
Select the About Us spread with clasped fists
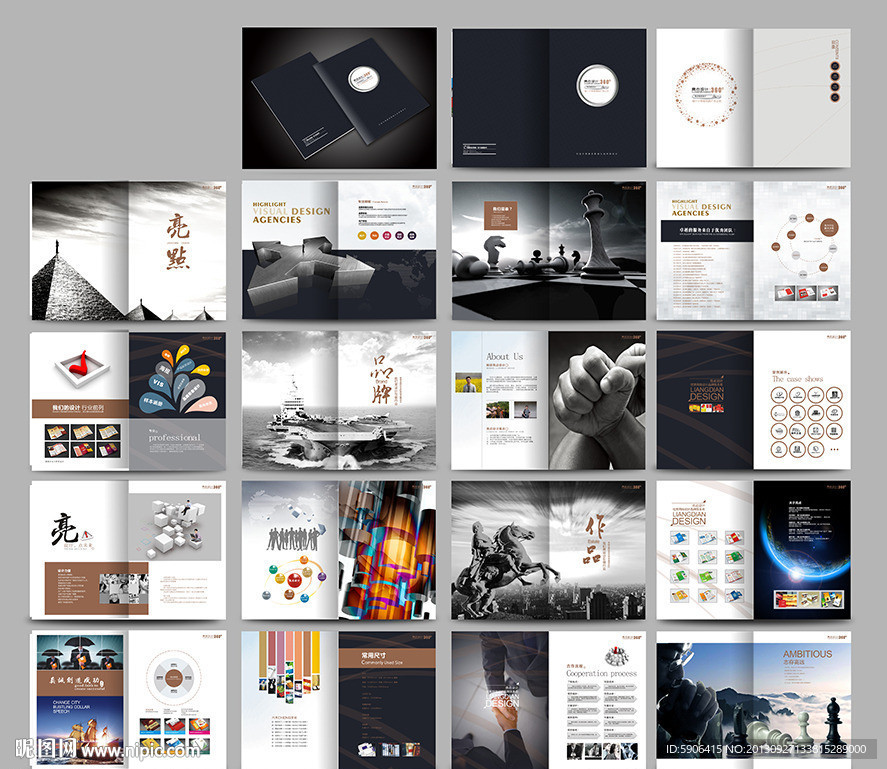point(548,401)
